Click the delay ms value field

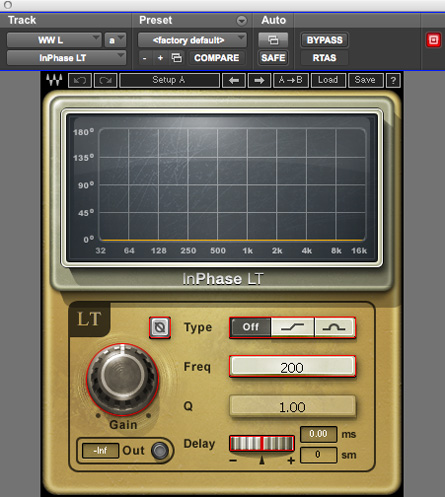click(319, 434)
